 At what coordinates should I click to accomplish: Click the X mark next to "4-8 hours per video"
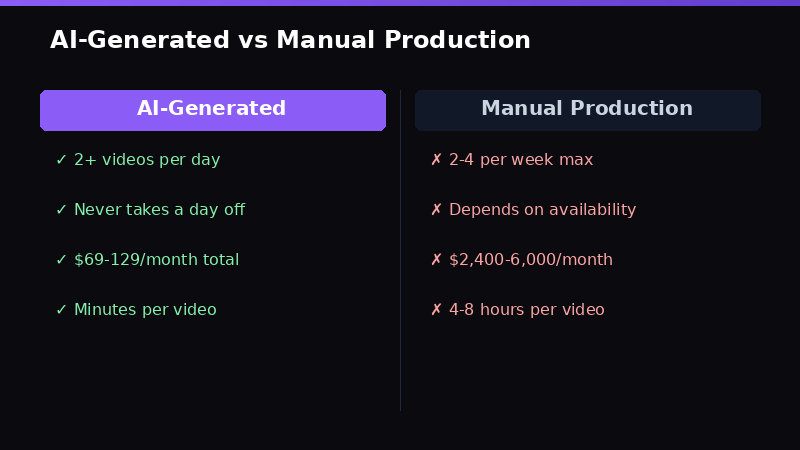click(x=436, y=310)
